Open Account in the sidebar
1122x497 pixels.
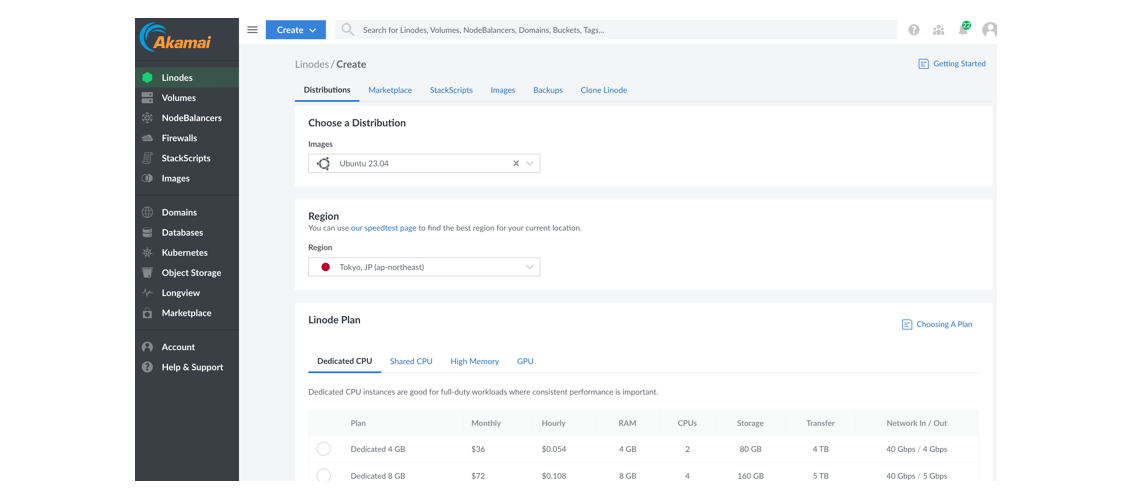point(187,347)
